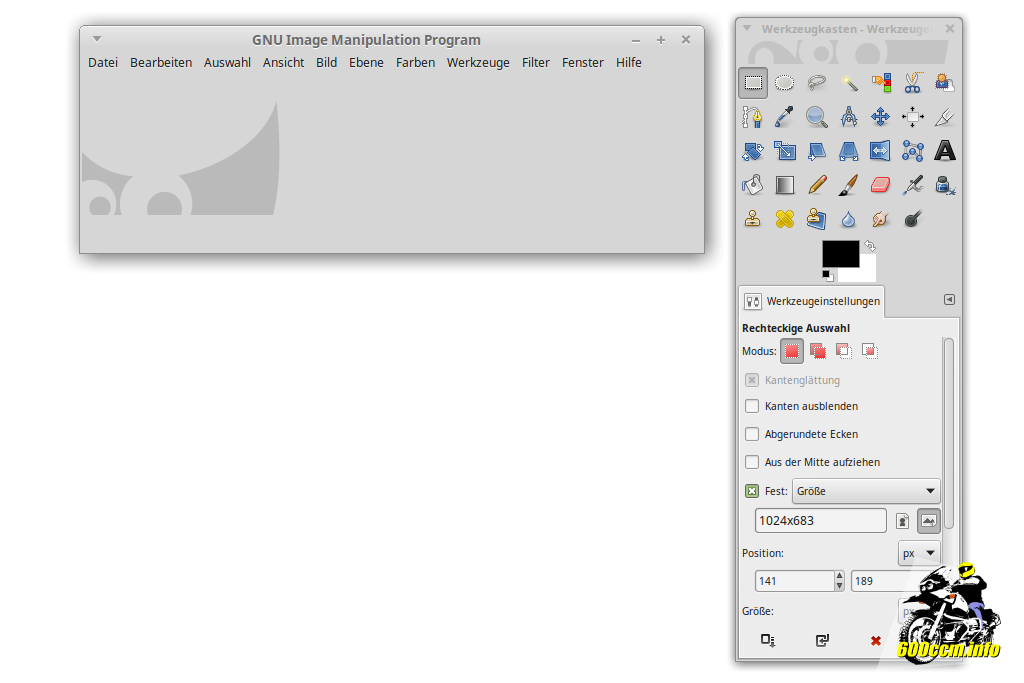Image resolution: width=1024 pixels, height=683 pixels.
Task: Switch fixed size to portrait orientation
Action: tap(903, 521)
